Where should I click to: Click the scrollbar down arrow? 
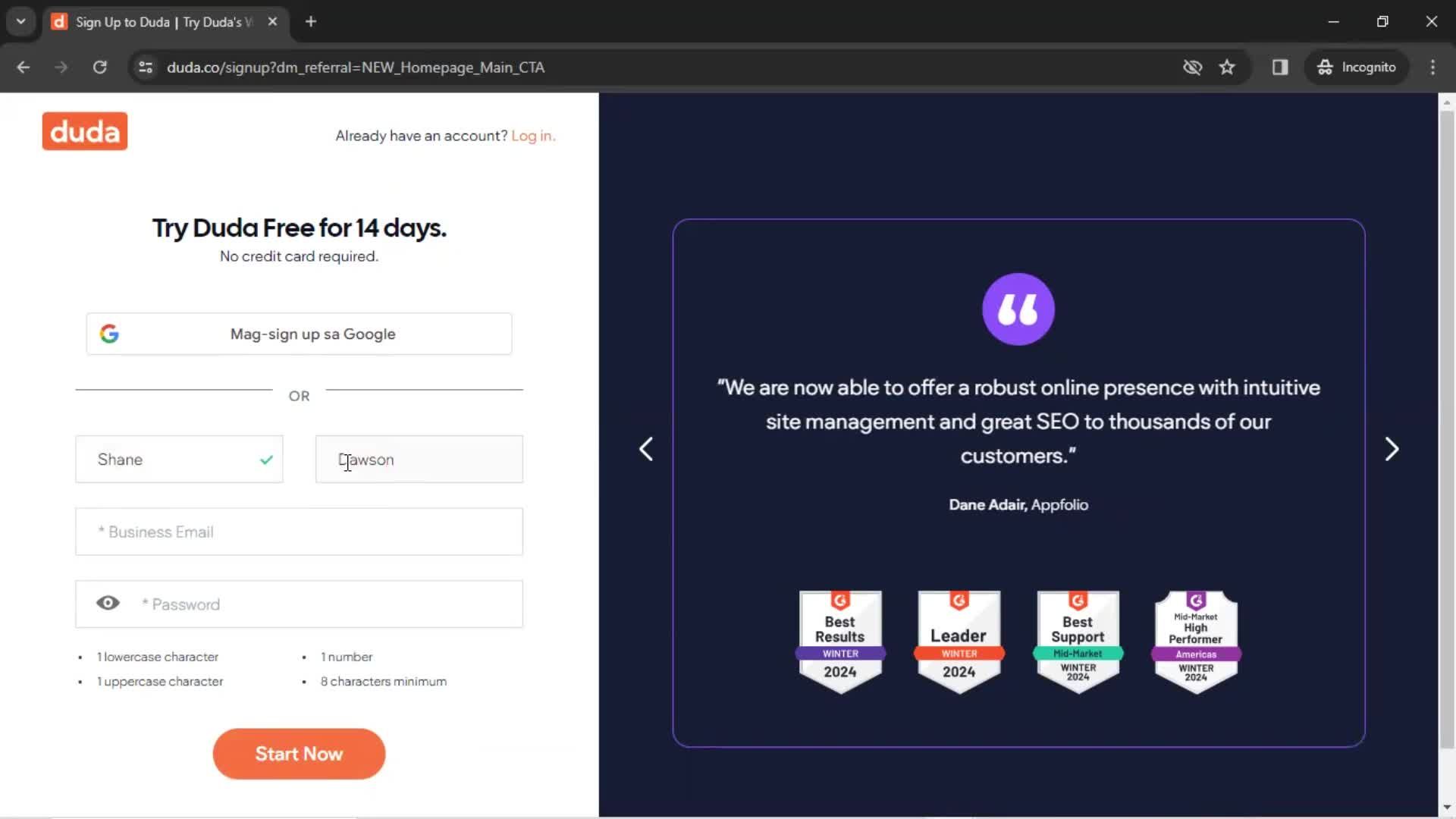[x=1447, y=808]
